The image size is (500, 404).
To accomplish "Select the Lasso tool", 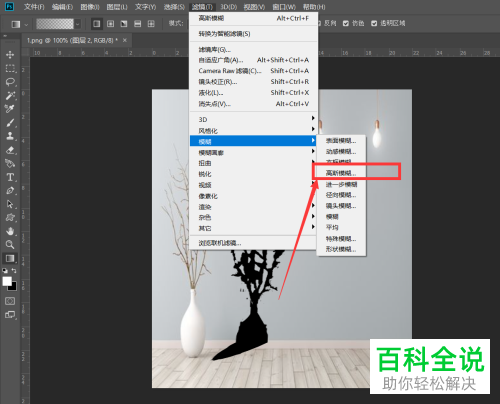I will 10,82.
